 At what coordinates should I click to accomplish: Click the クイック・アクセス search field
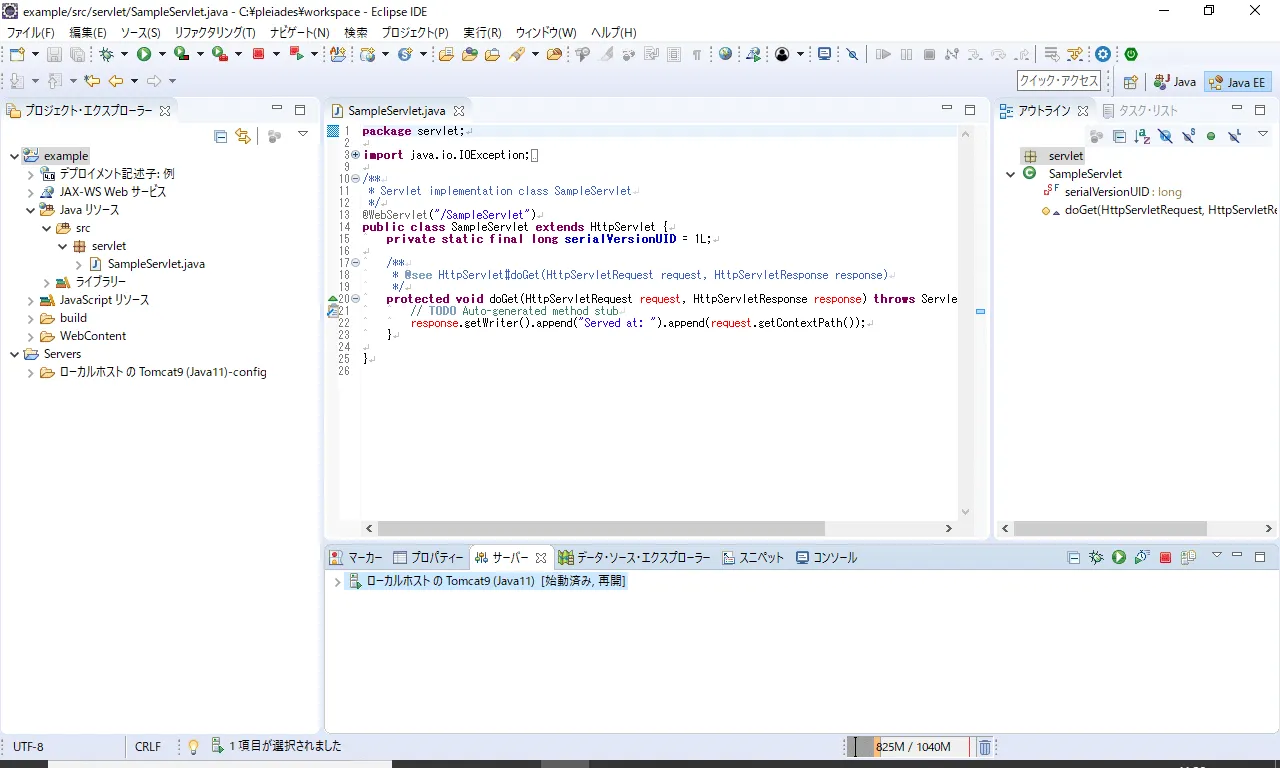click(1059, 81)
